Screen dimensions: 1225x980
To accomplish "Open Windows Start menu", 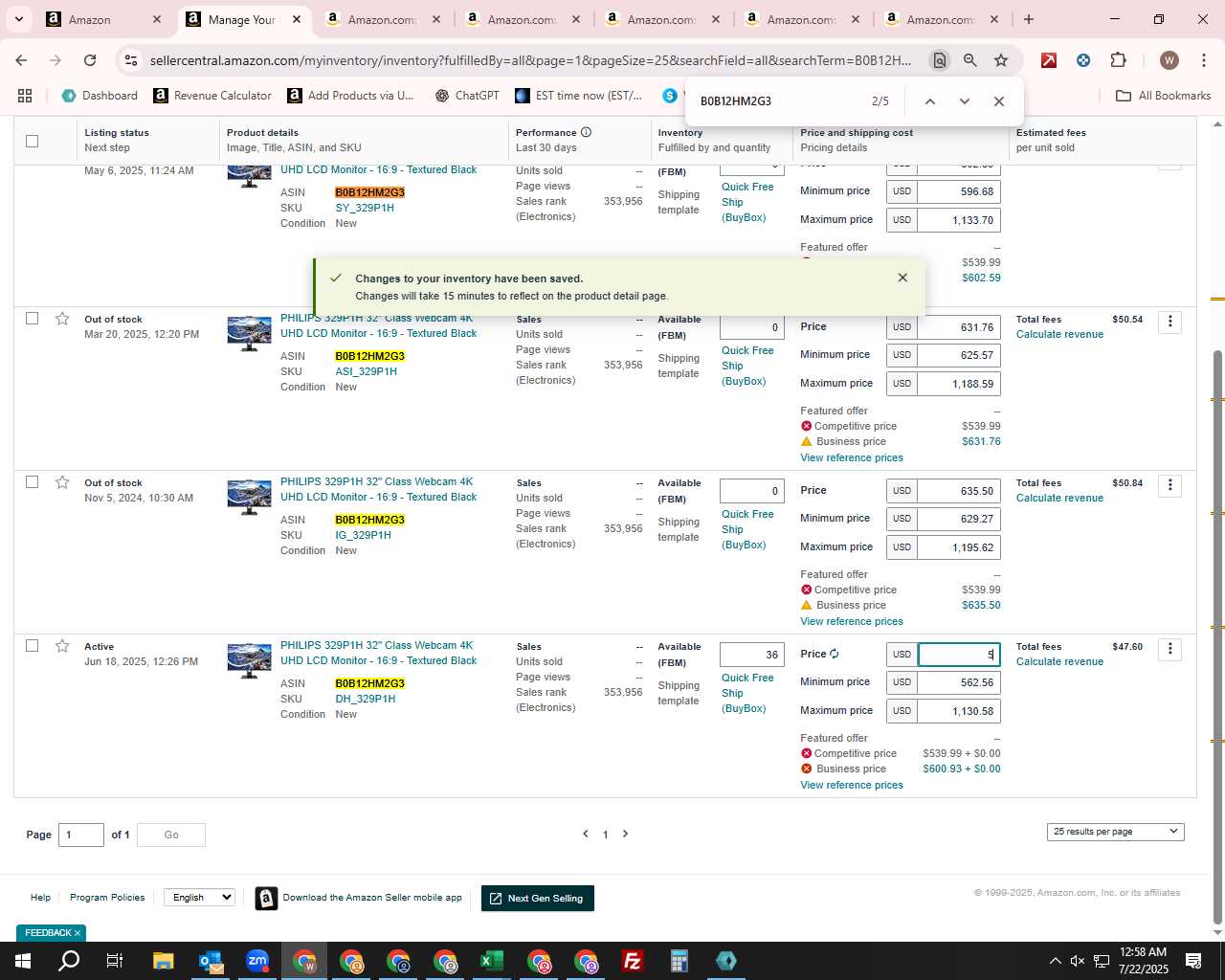I will point(23,961).
